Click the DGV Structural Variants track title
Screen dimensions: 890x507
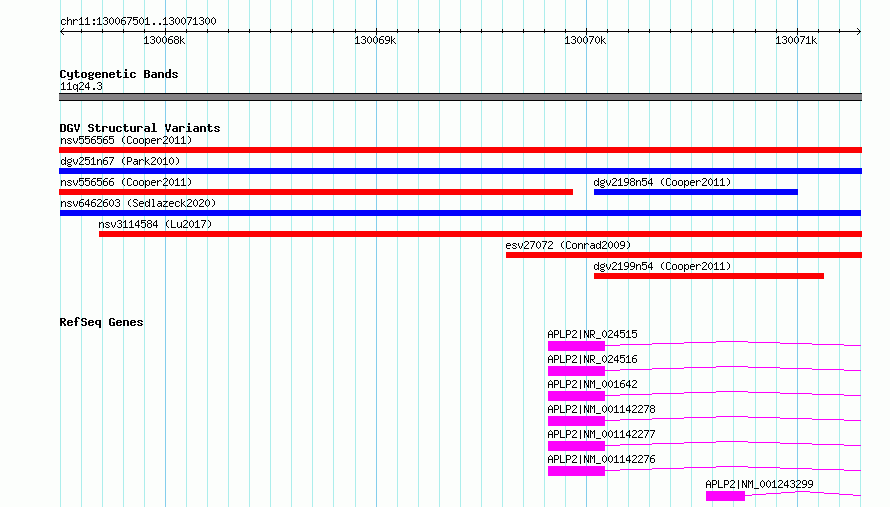tap(140, 128)
